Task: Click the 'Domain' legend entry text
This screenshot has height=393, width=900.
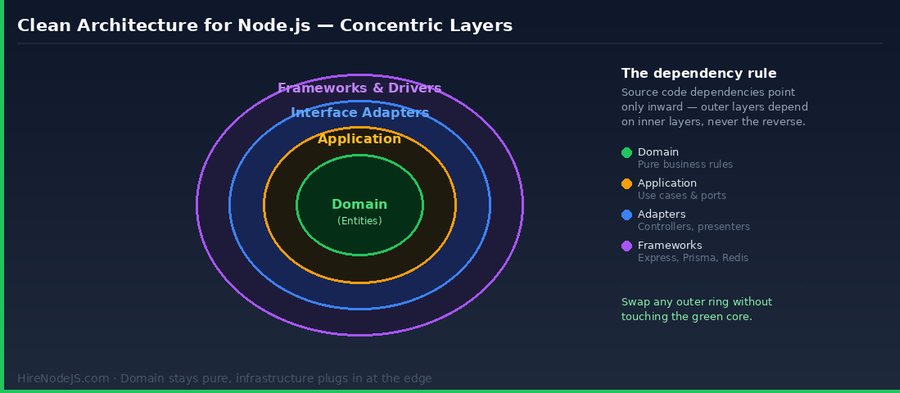Action: pos(658,152)
